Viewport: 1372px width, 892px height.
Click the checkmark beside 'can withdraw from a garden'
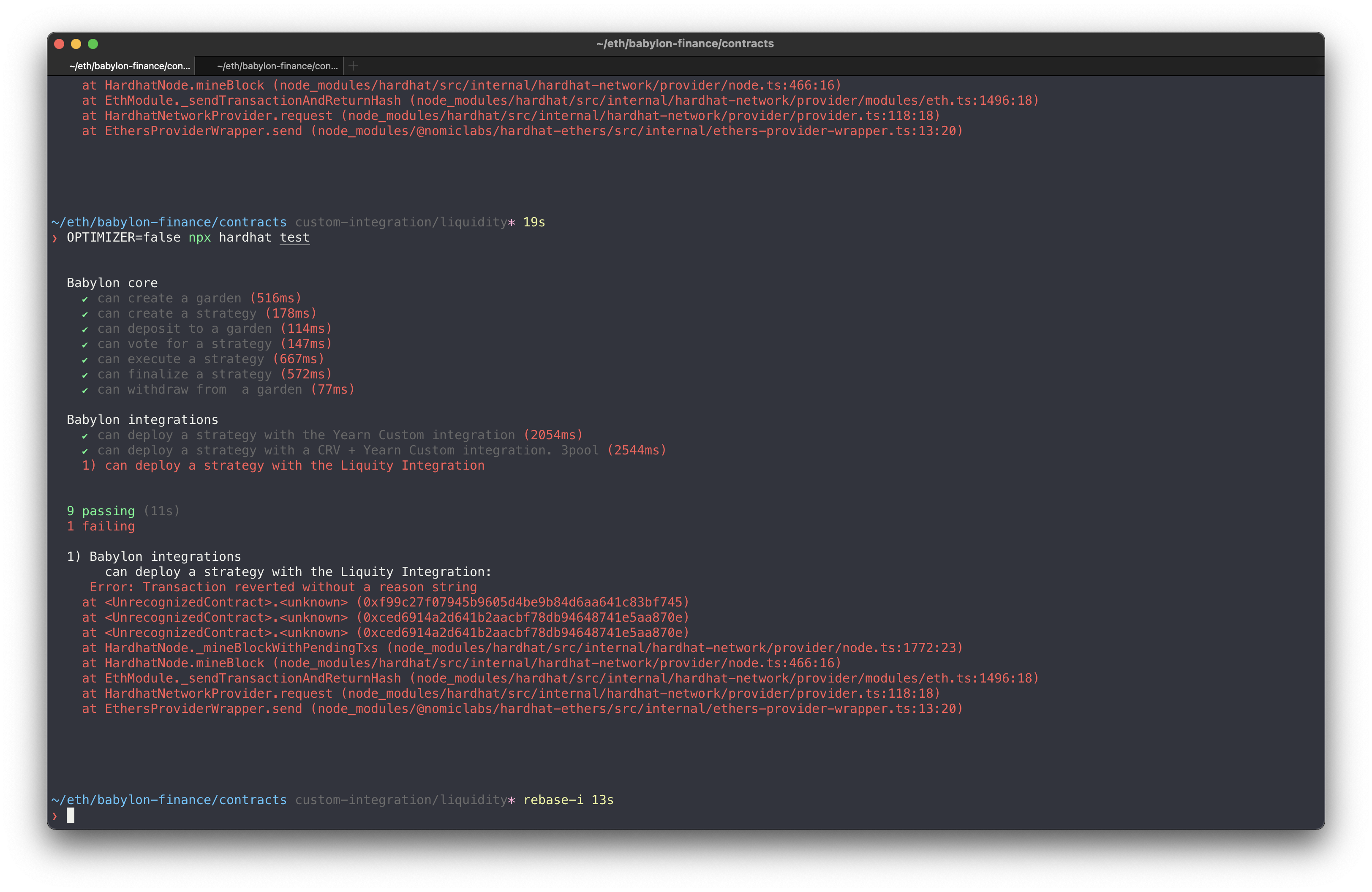click(x=85, y=390)
